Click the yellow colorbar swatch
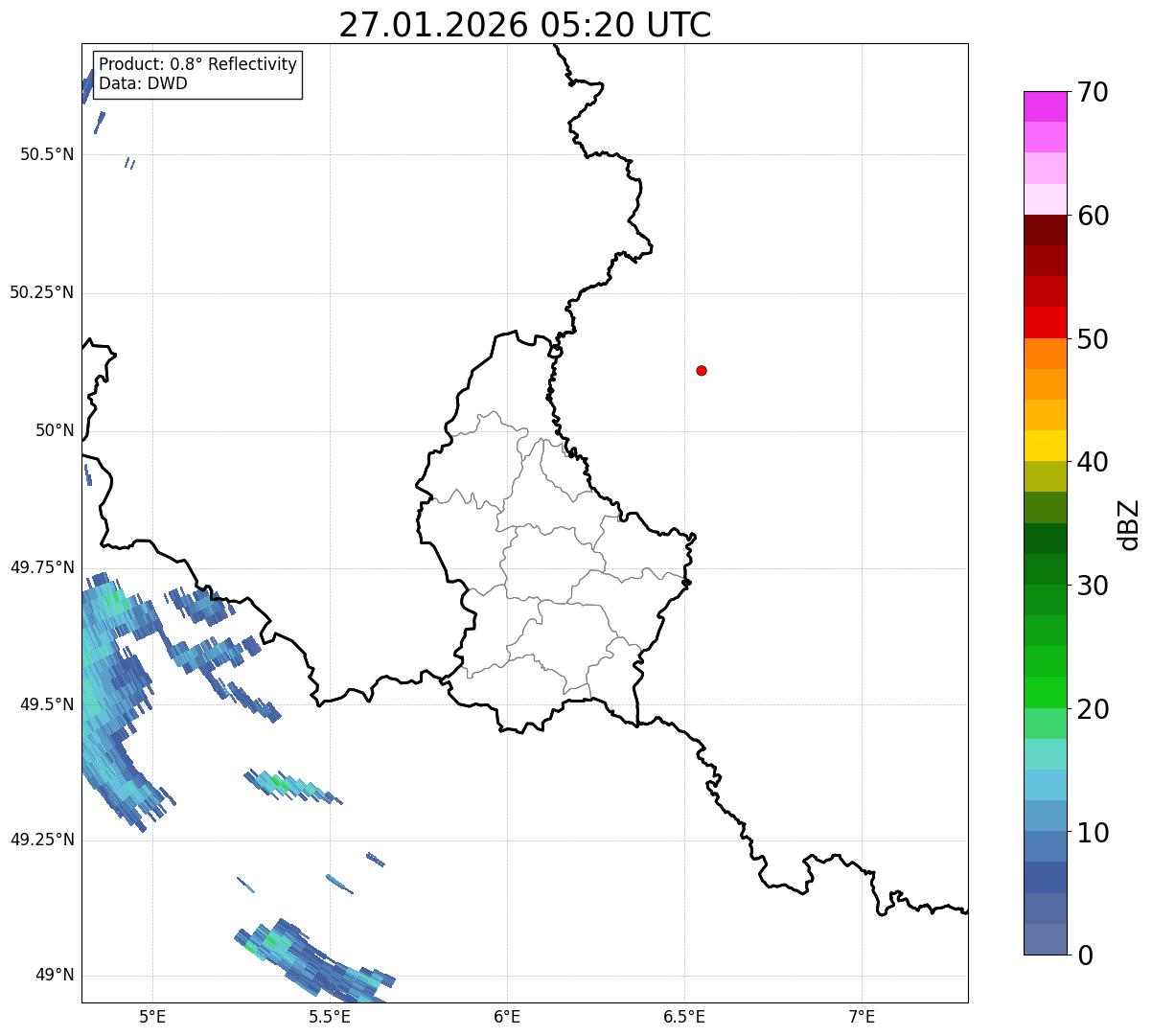1152x1036 pixels. [x=1045, y=446]
